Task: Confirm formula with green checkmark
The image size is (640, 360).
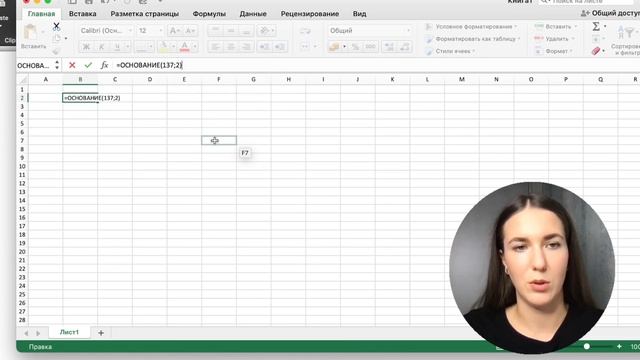Action: [x=88, y=65]
